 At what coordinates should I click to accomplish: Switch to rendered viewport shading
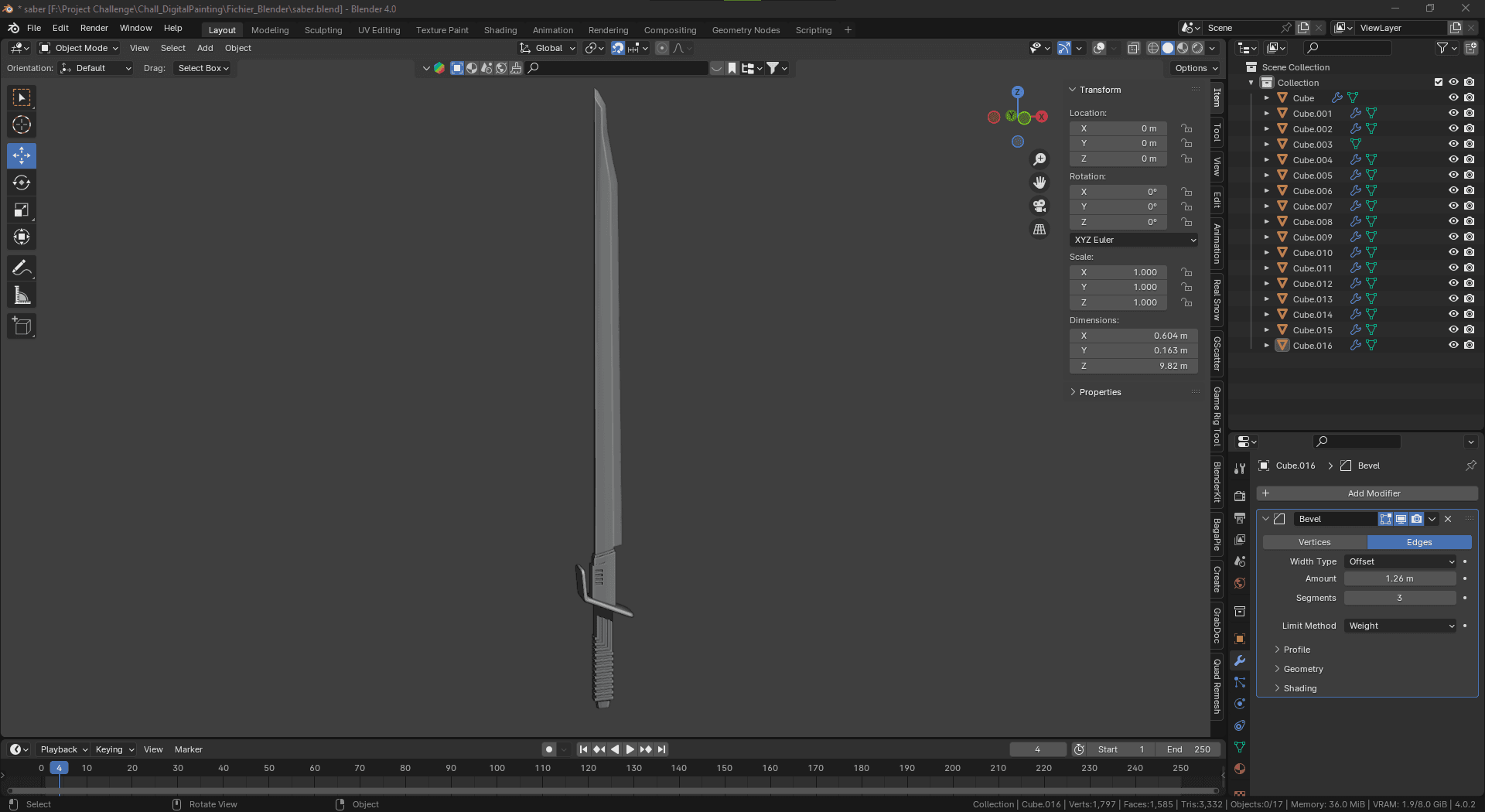pos(1197,48)
